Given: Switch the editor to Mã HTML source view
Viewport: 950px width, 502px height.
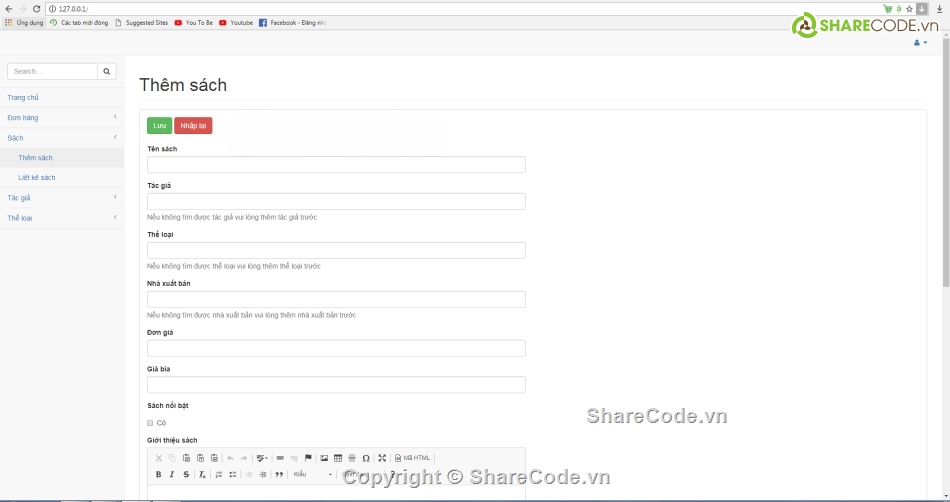Looking at the screenshot, I should click(x=412, y=458).
